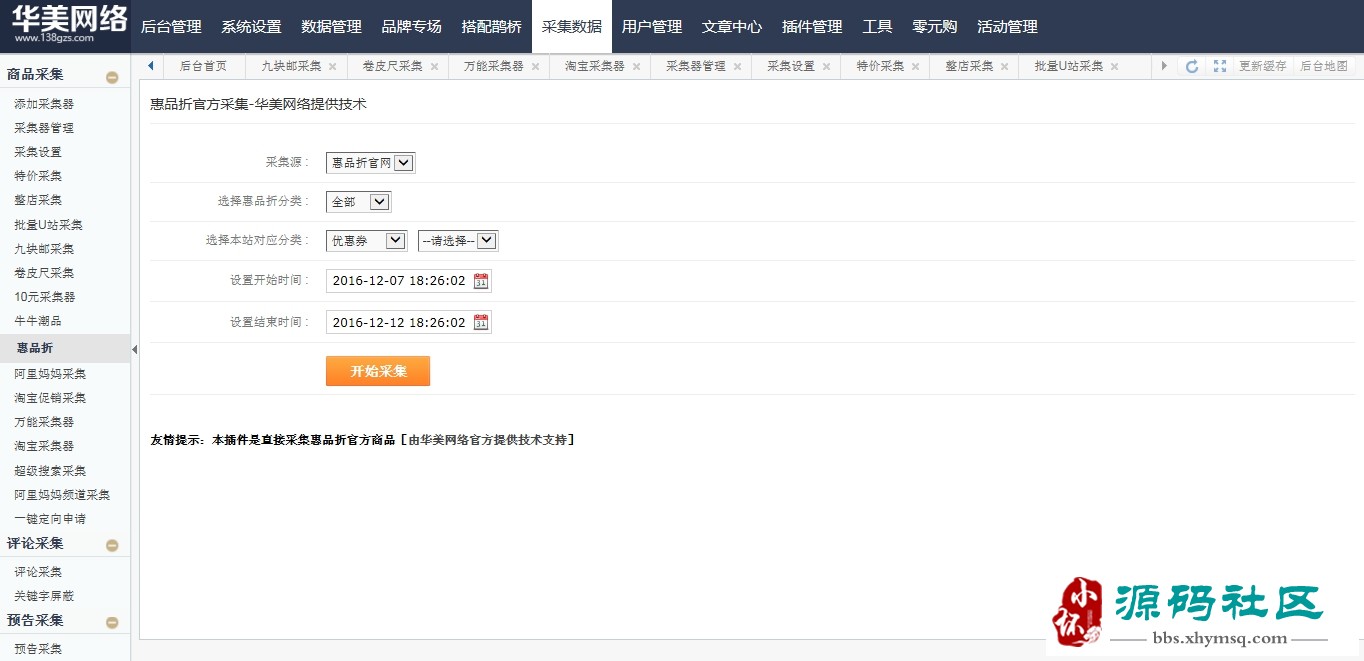Click the 更新缓存 button

[1262, 66]
